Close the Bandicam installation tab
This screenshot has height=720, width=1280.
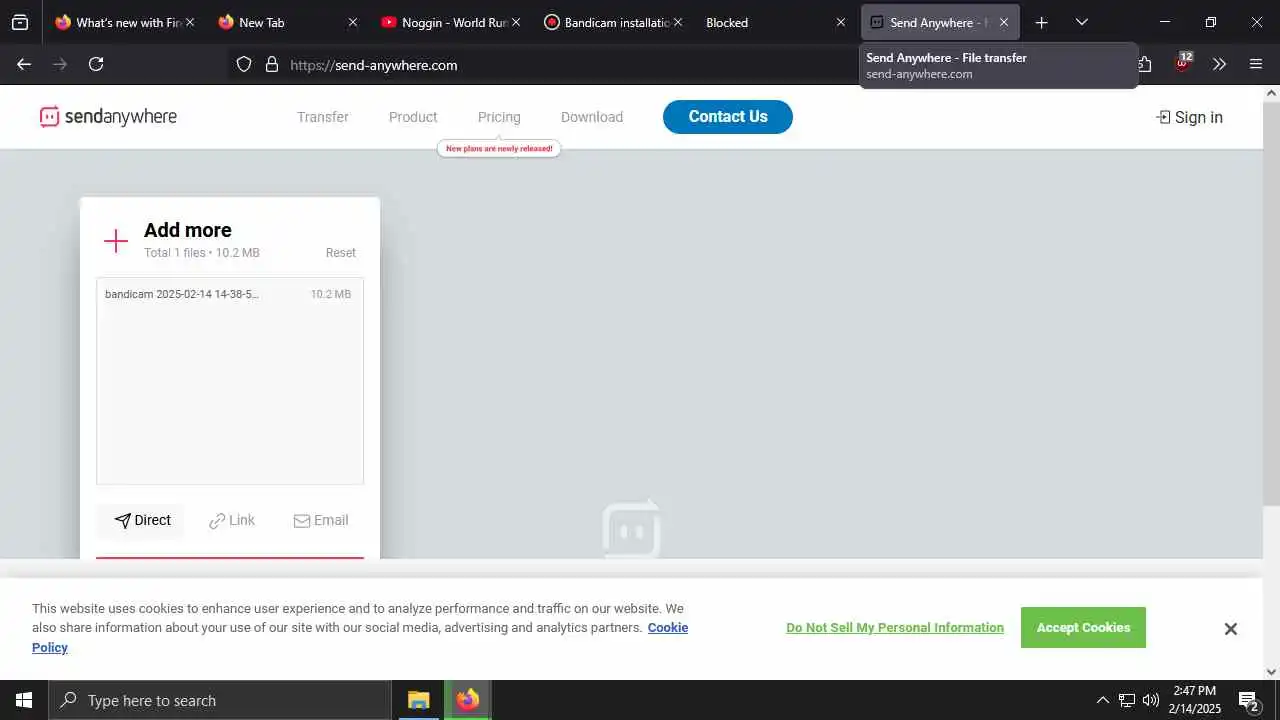pyautogui.click(x=678, y=22)
